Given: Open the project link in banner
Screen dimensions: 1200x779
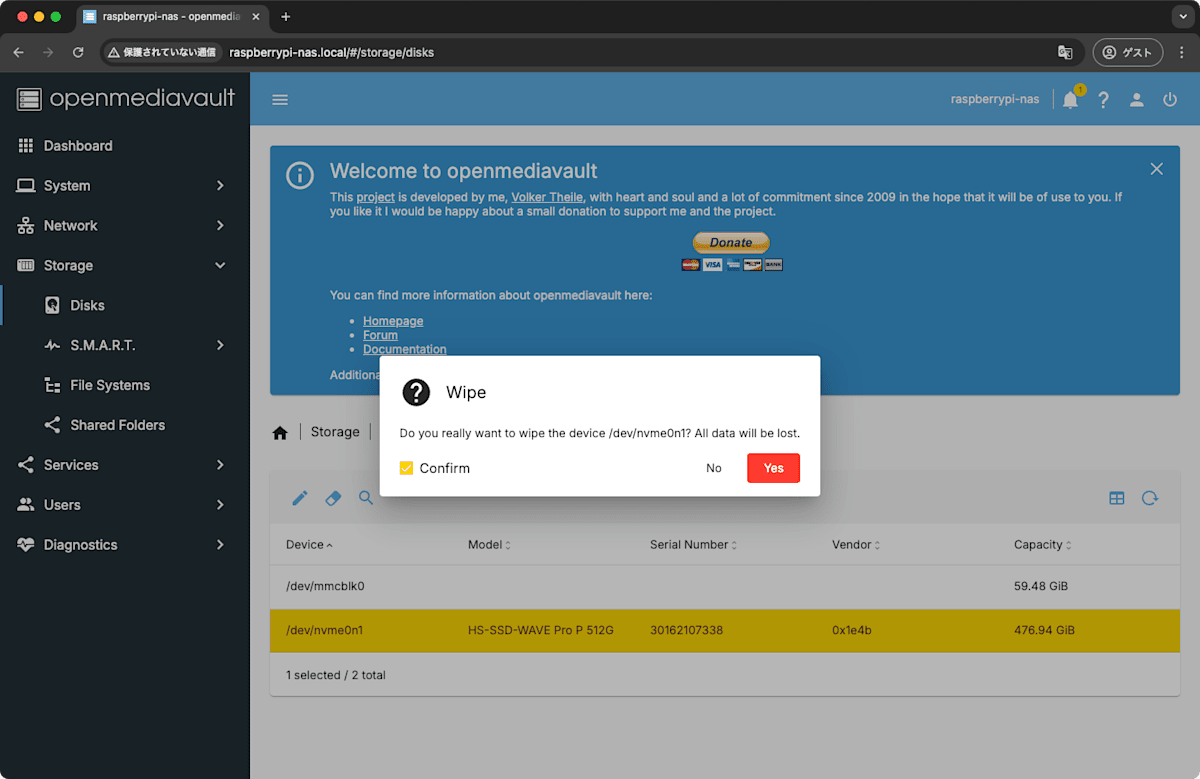Looking at the screenshot, I should [x=376, y=197].
